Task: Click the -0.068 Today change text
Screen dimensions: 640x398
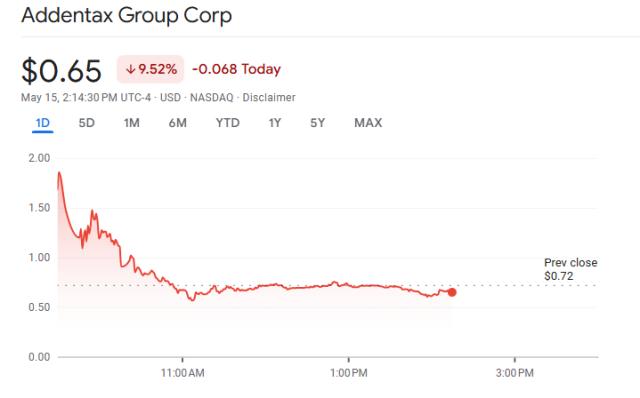Action: click(x=236, y=69)
